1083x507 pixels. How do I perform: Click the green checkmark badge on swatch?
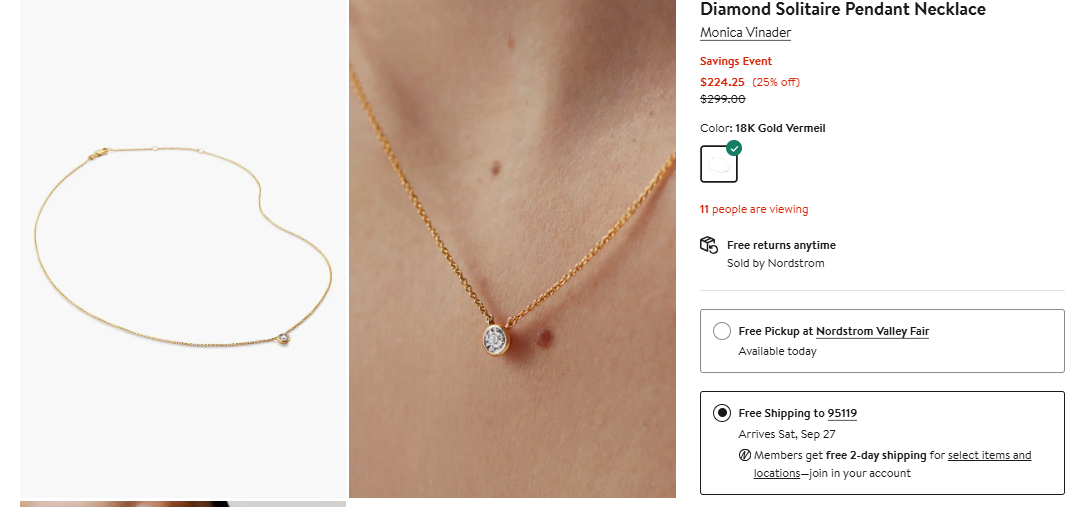click(734, 148)
